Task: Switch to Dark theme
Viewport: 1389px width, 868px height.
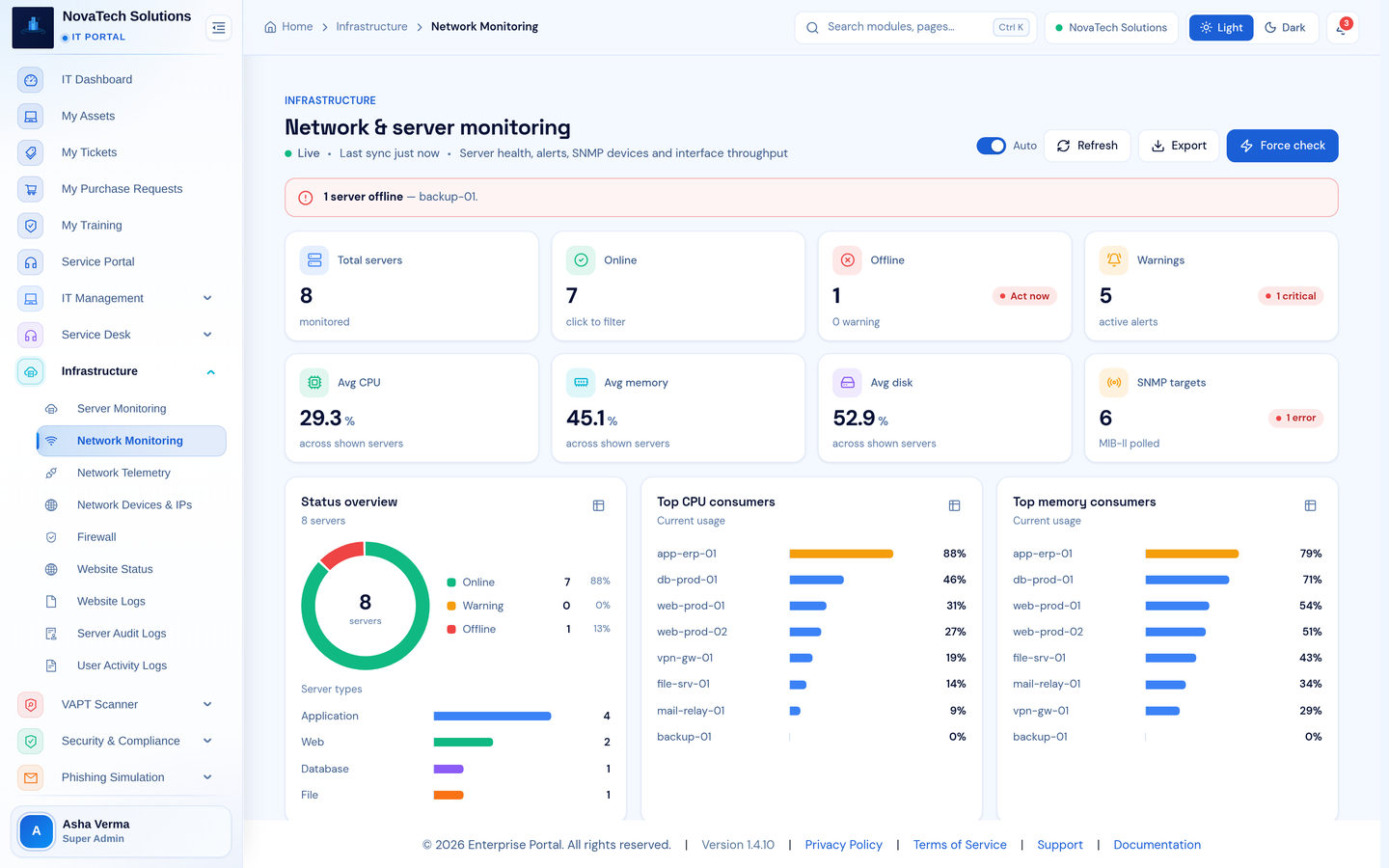Action: coord(1285,28)
